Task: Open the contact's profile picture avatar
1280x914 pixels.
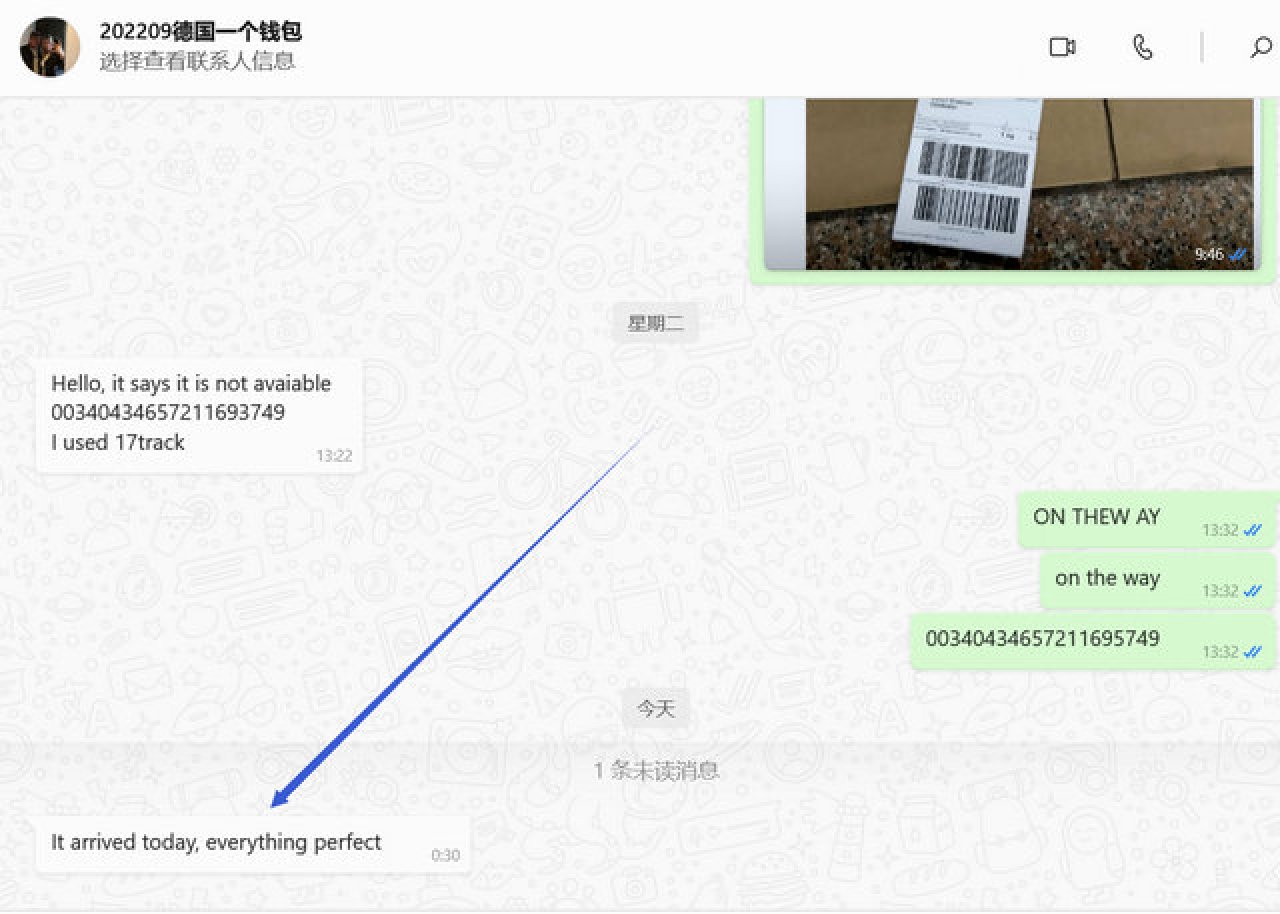Action: coord(50,47)
